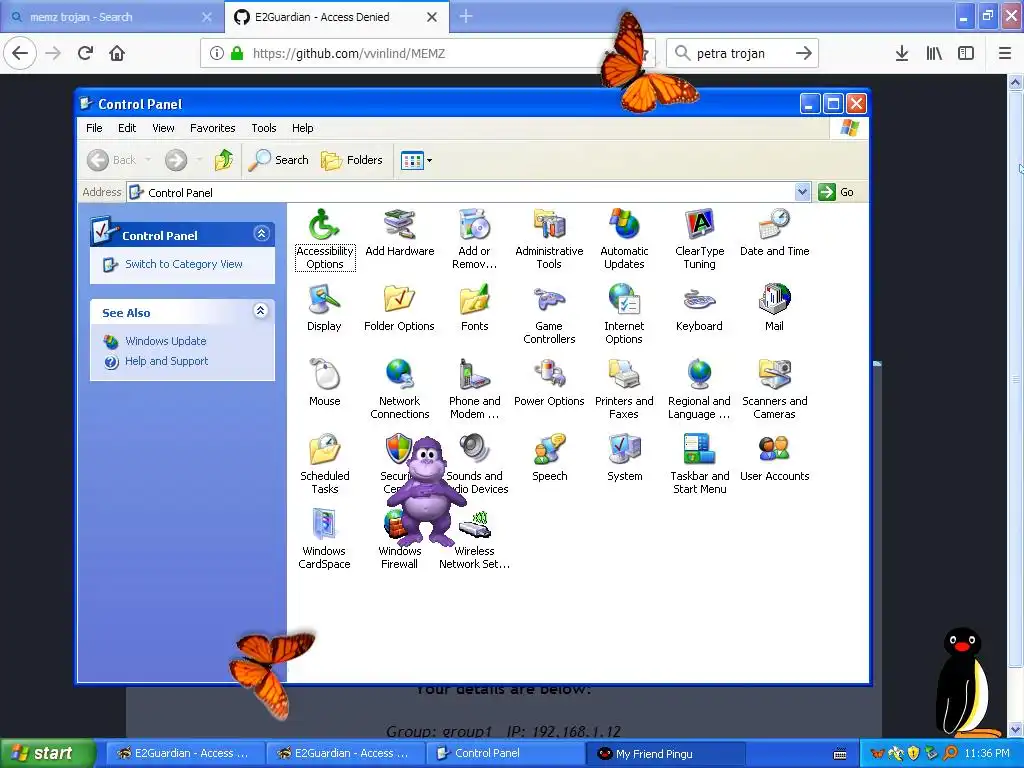Open the Mouse icon

(x=325, y=383)
